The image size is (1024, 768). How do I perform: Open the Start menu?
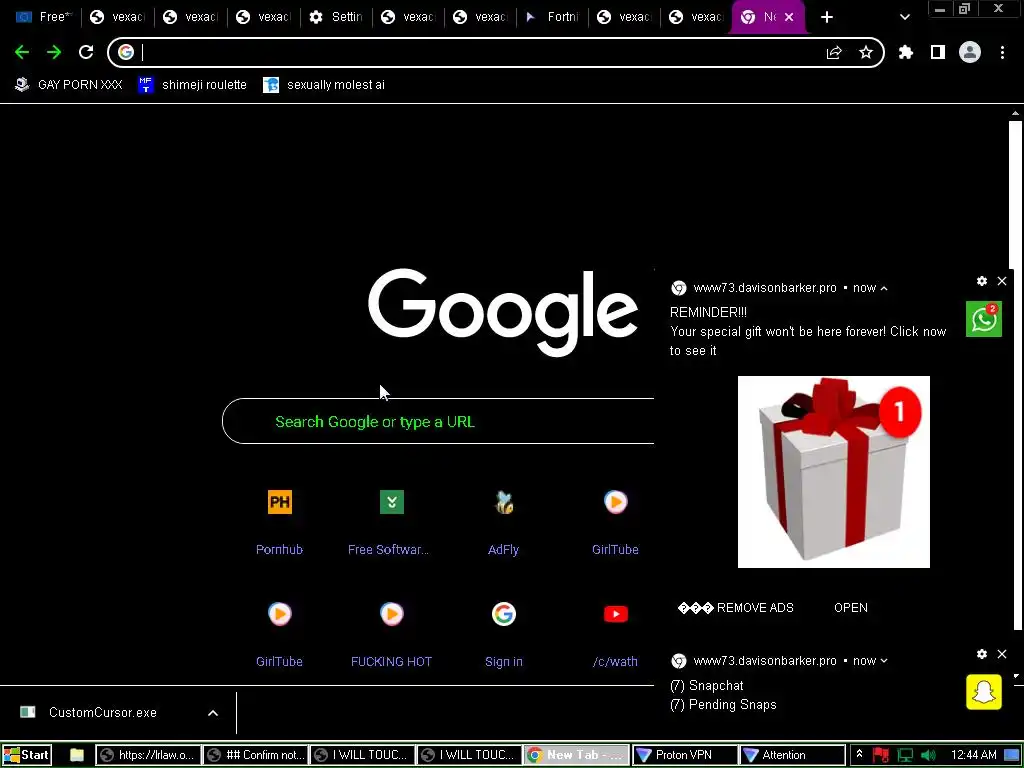26,755
